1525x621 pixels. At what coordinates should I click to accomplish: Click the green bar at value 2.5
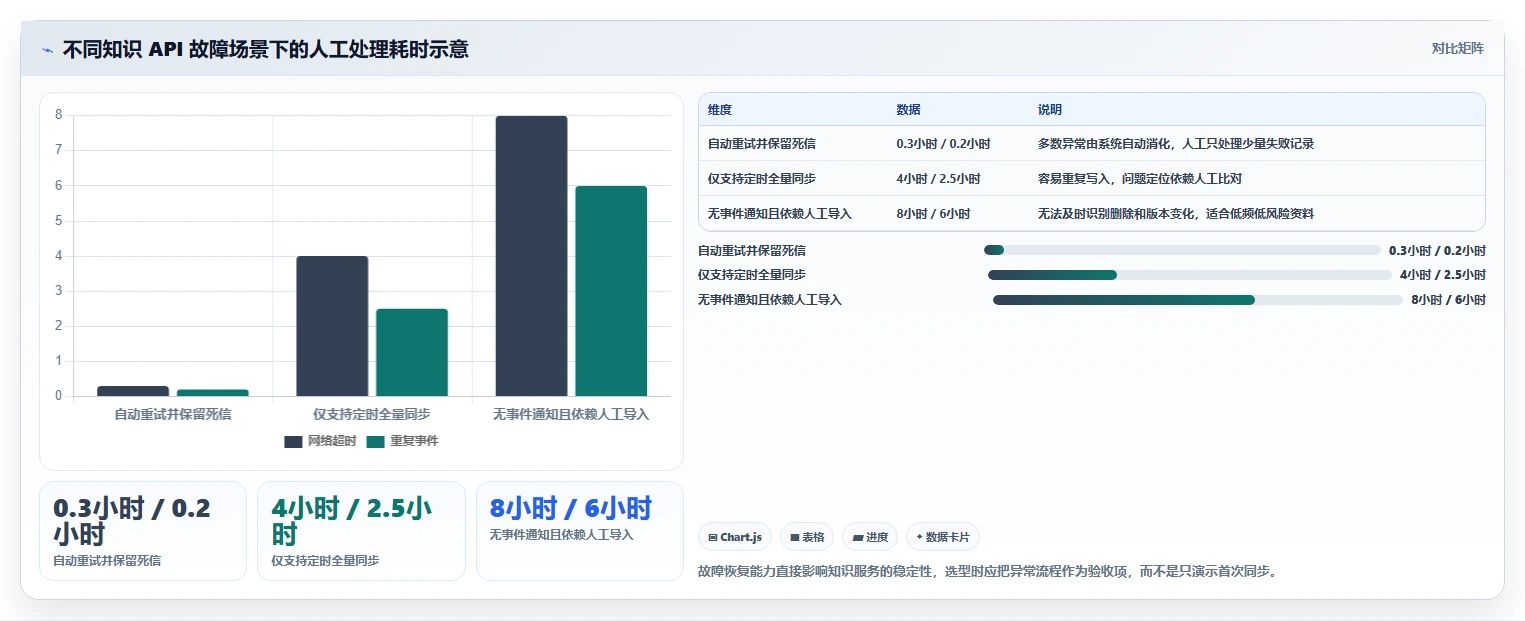(x=412, y=352)
